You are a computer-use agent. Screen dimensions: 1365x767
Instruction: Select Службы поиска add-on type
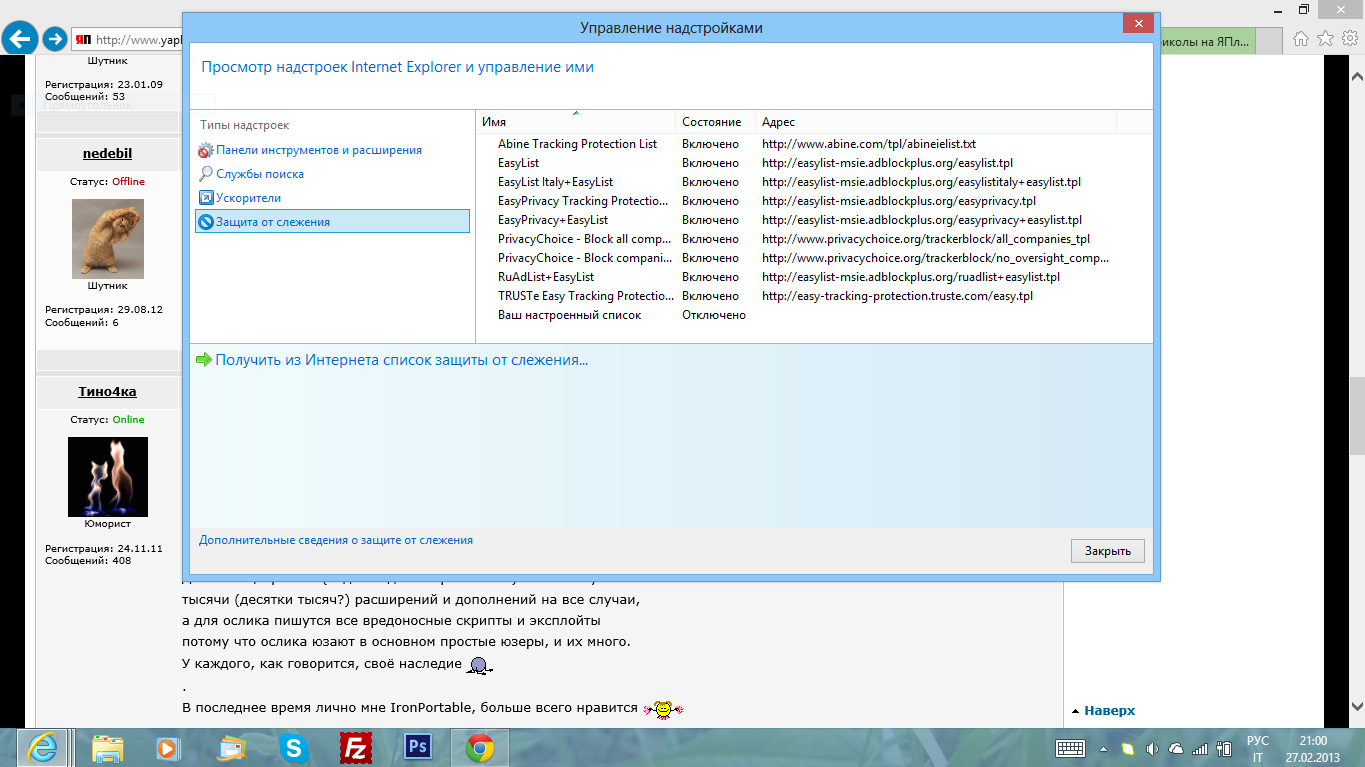(x=259, y=174)
